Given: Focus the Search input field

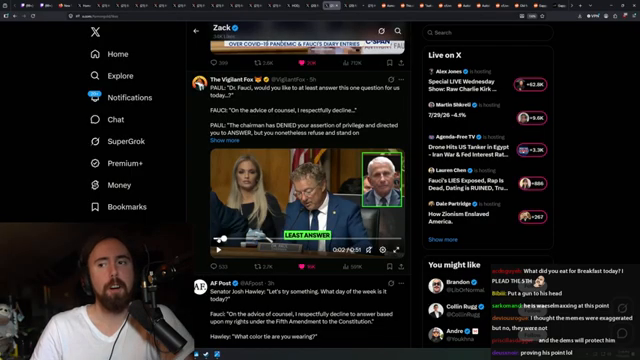Looking at the screenshot, I should pyautogui.click(x=488, y=33).
